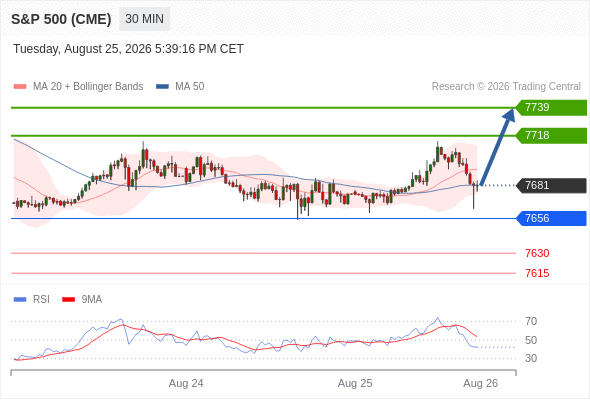
Task: Click the Aug 24 date axis label
Action: coord(186,383)
